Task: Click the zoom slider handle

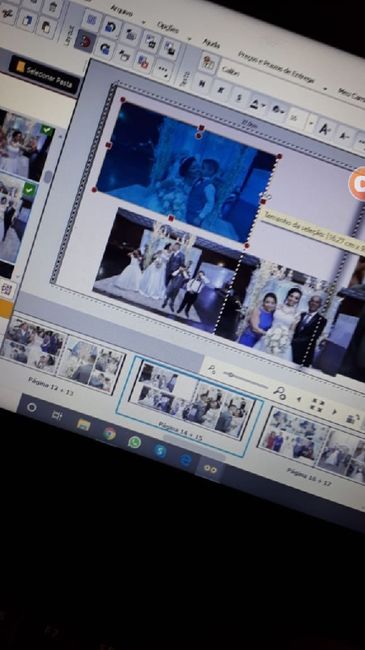Action: (230, 374)
